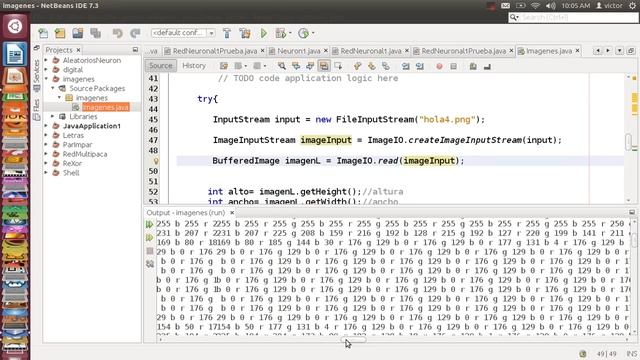Expand the Libraries node
Viewport: 640px width, 360px height.
click(53, 117)
